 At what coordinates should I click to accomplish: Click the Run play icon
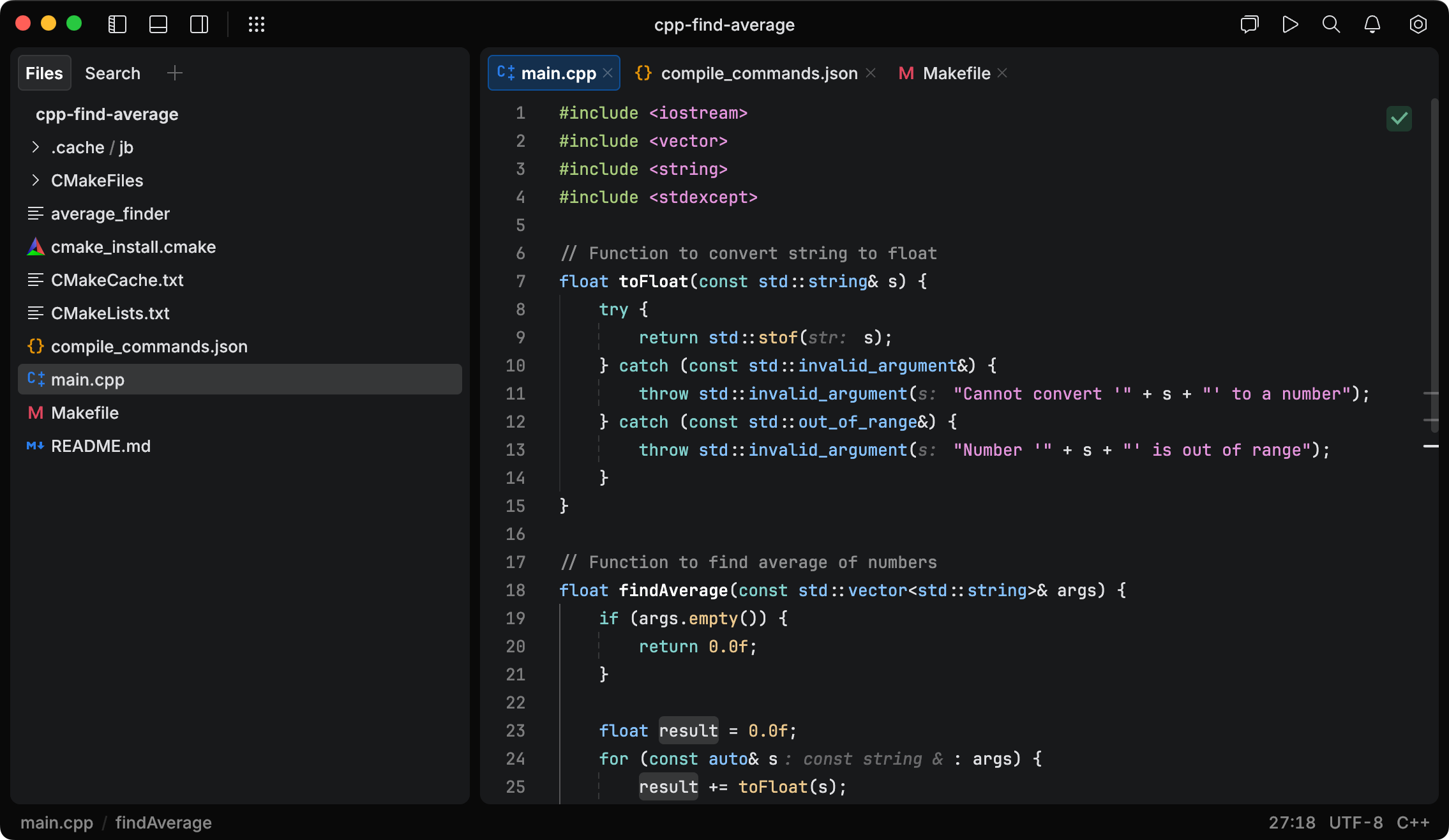(x=1290, y=24)
